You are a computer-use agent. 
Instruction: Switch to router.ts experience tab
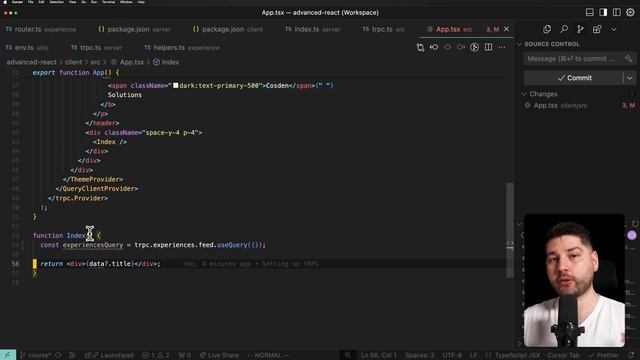pyautogui.click(x=41, y=29)
